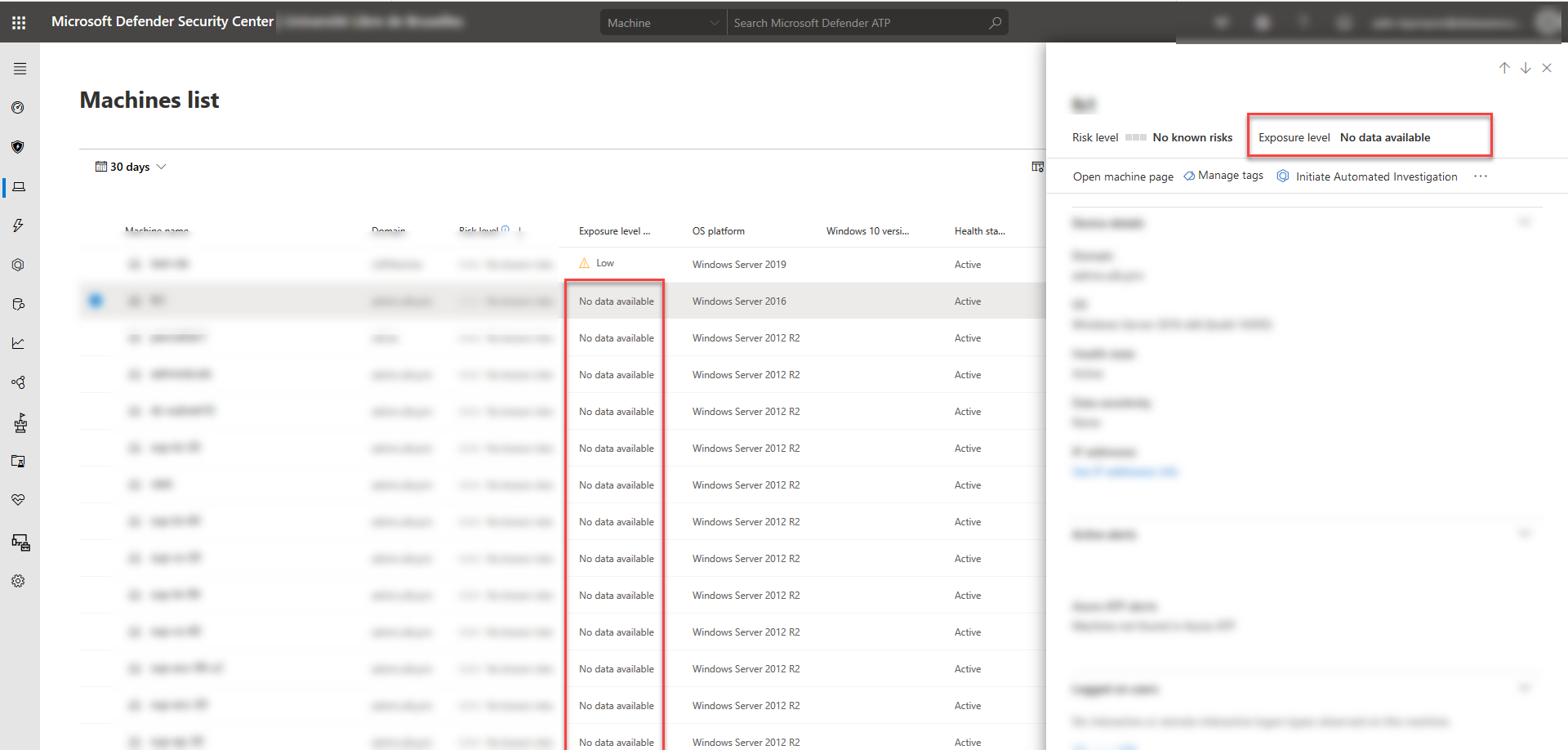Click Initiate Automated Investigation
This screenshot has width=1568, height=750.
[x=1367, y=176]
